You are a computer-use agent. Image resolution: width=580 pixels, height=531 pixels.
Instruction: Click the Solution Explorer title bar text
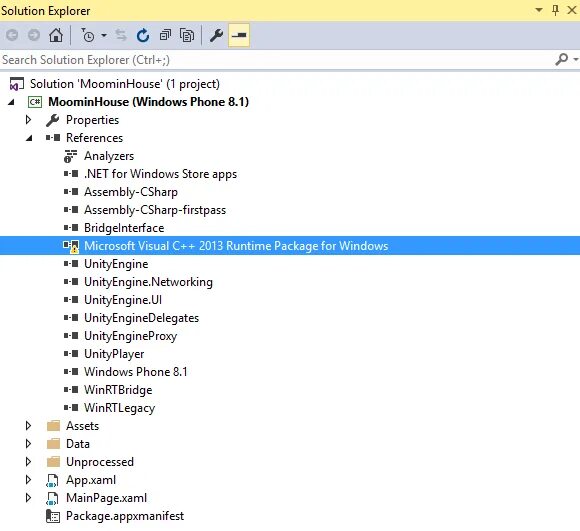click(45, 11)
